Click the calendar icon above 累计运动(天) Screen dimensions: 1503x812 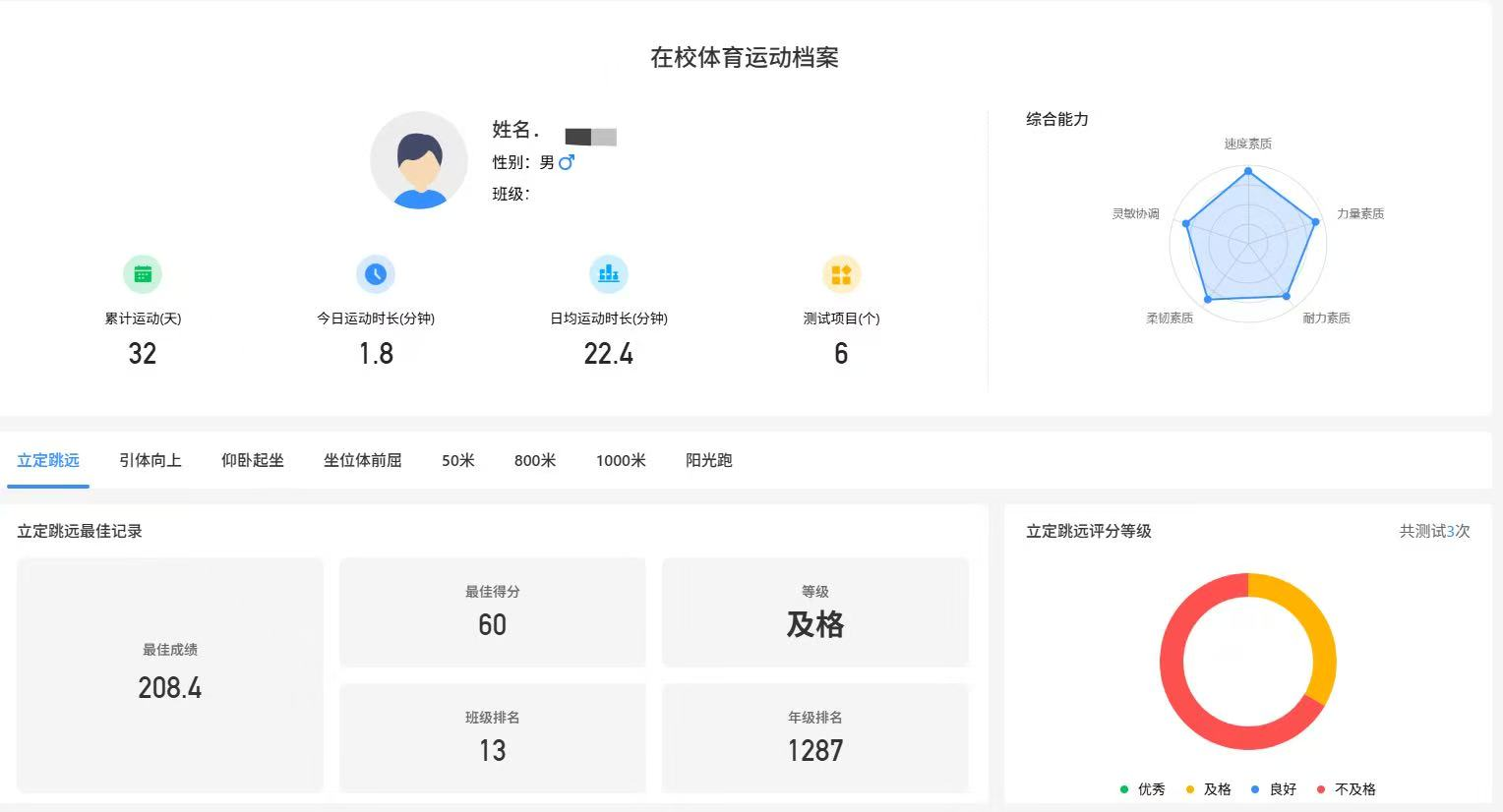[143, 273]
